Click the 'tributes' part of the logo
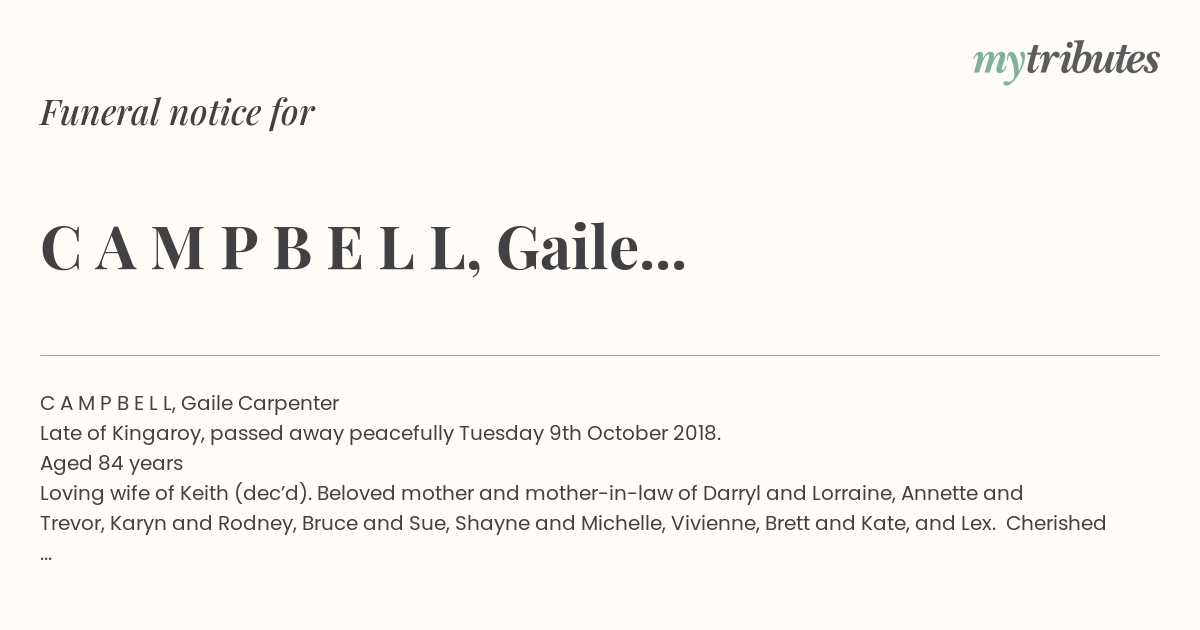 pos(1093,59)
